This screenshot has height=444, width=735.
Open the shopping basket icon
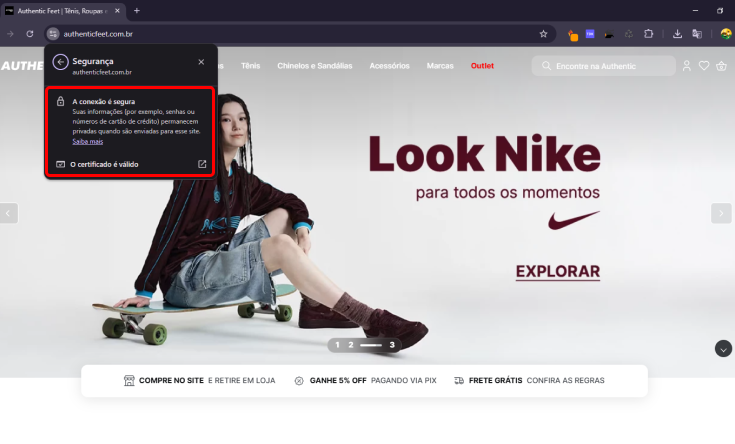pos(721,66)
